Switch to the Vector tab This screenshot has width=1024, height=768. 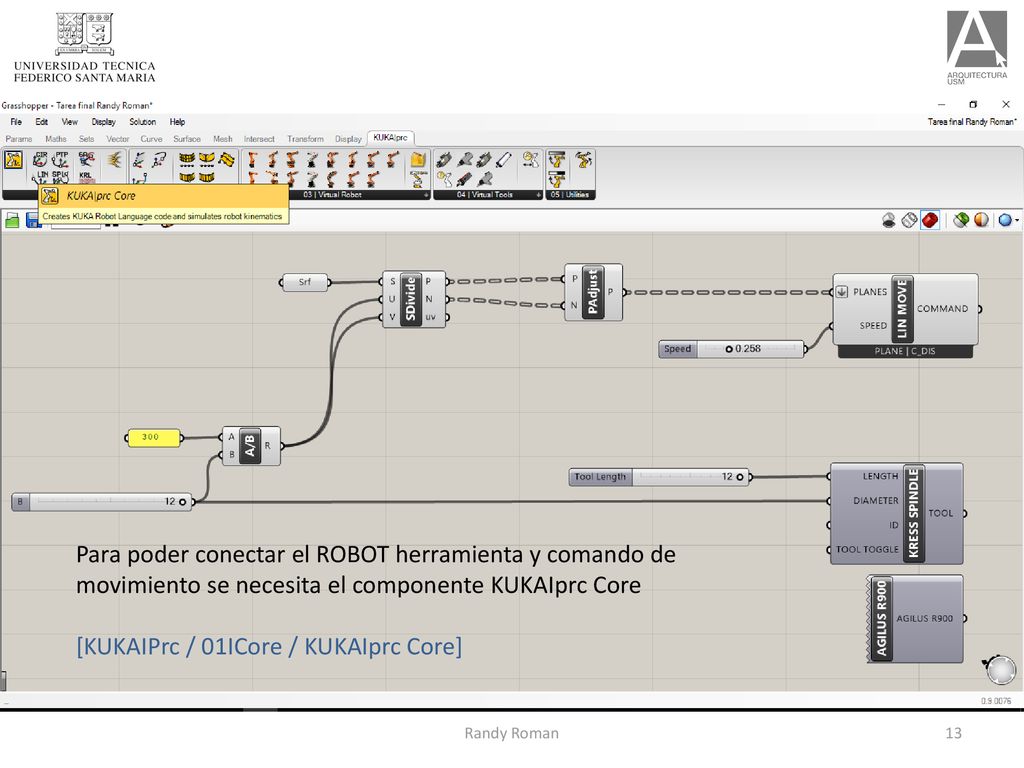118,139
